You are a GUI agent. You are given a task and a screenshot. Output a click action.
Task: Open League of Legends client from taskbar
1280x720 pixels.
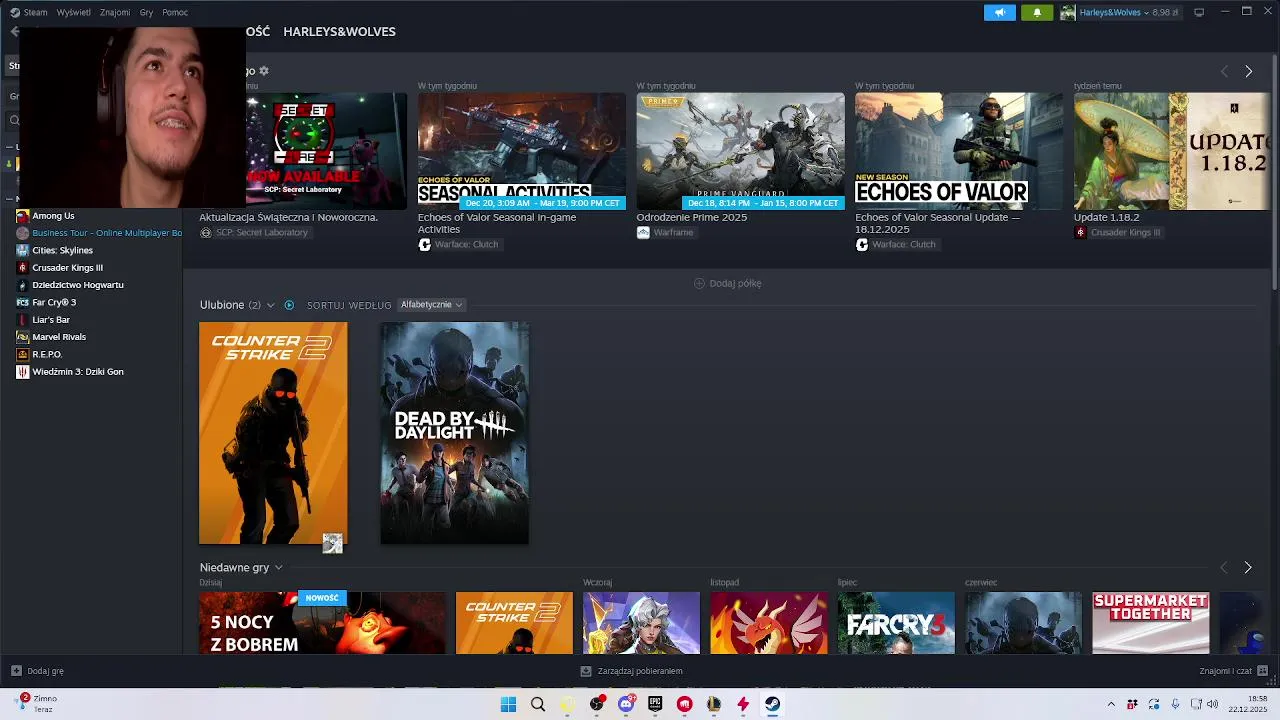pyautogui.click(x=714, y=704)
